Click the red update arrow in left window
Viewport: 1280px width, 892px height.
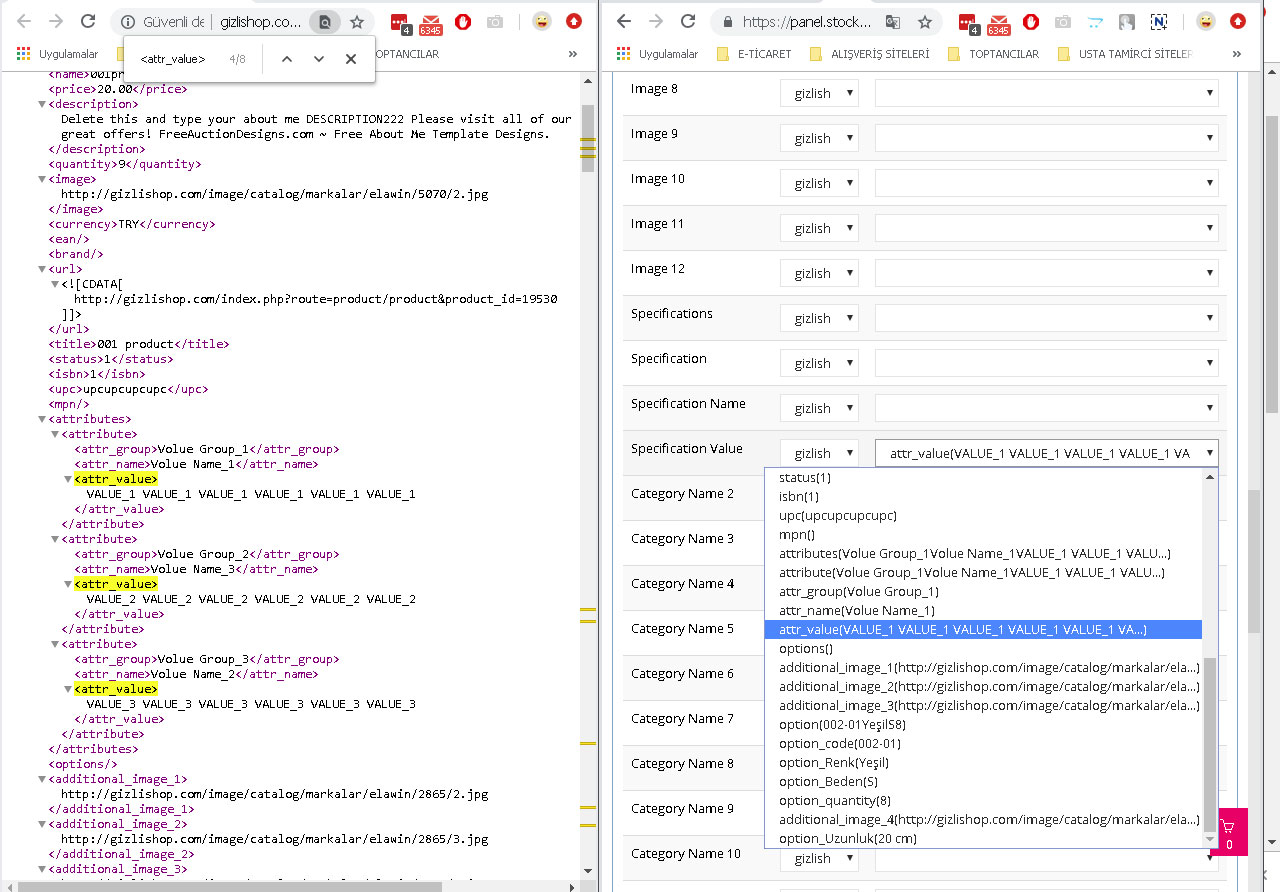point(574,21)
